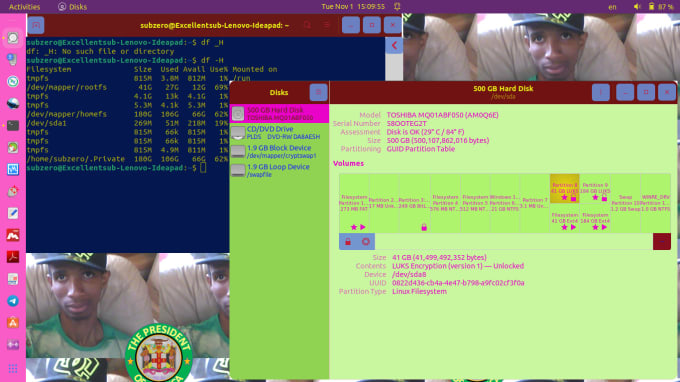Open a new terminal tab
This screenshot has width=680, height=382.
tap(36, 25)
